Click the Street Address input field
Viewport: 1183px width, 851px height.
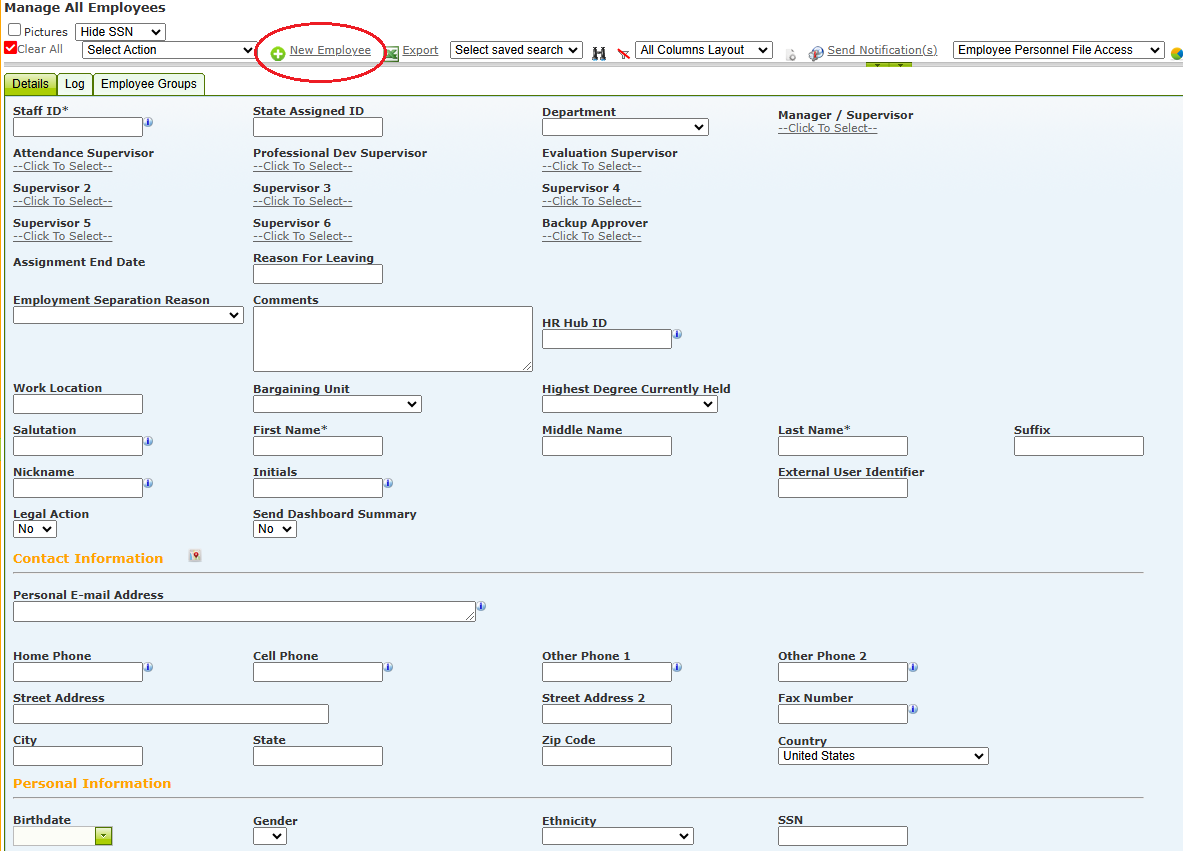tap(171, 714)
